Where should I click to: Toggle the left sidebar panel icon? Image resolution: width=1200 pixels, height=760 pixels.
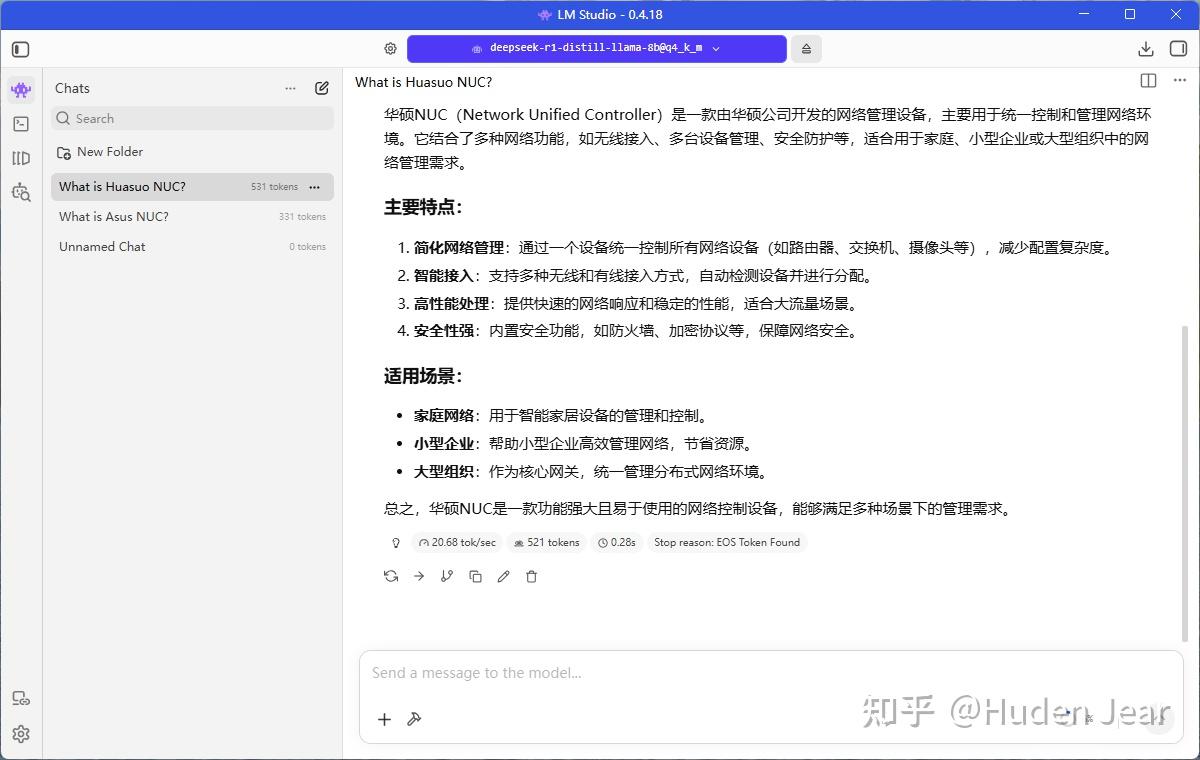[x=21, y=49]
